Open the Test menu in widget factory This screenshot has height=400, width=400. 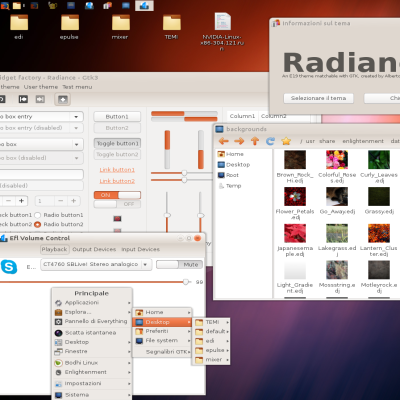click(77, 87)
